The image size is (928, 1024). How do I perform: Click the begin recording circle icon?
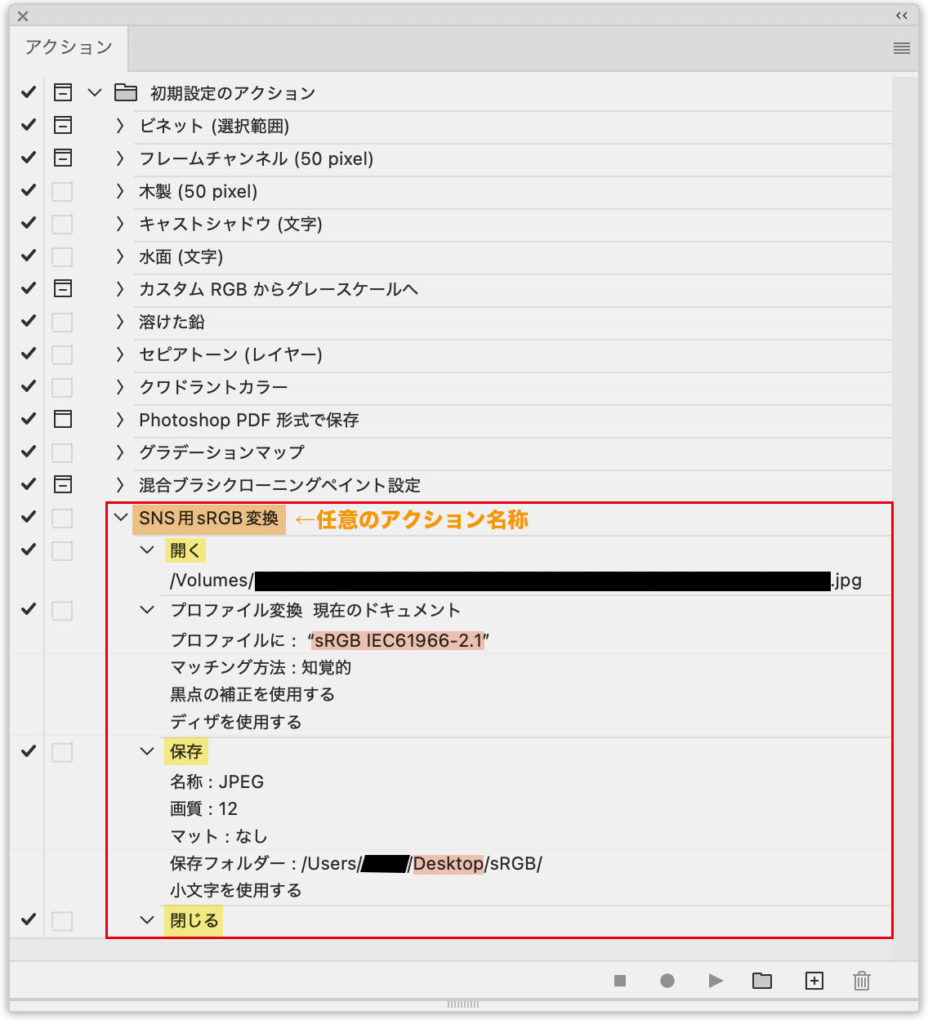tap(667, 981)
